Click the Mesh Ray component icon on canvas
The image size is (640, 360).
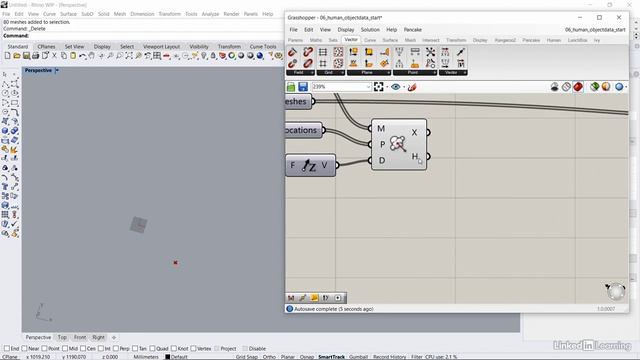coord(398,144)
